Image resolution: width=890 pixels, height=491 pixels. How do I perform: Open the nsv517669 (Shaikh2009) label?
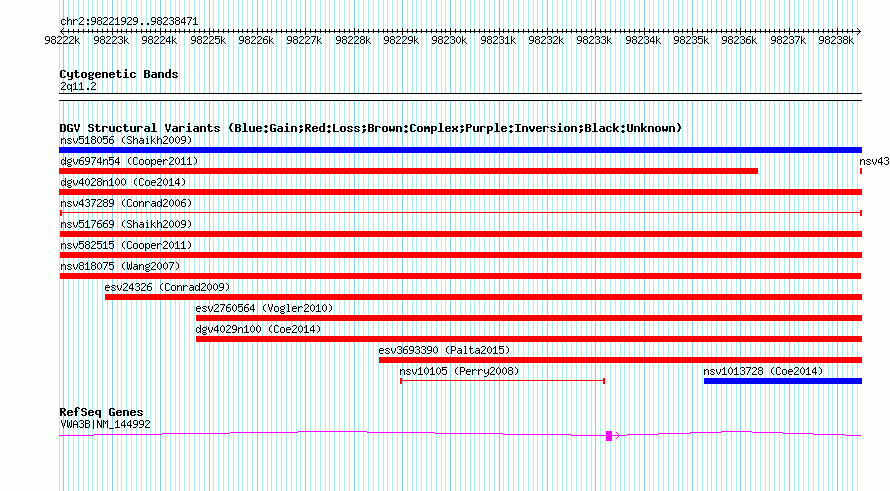(126, 224)
